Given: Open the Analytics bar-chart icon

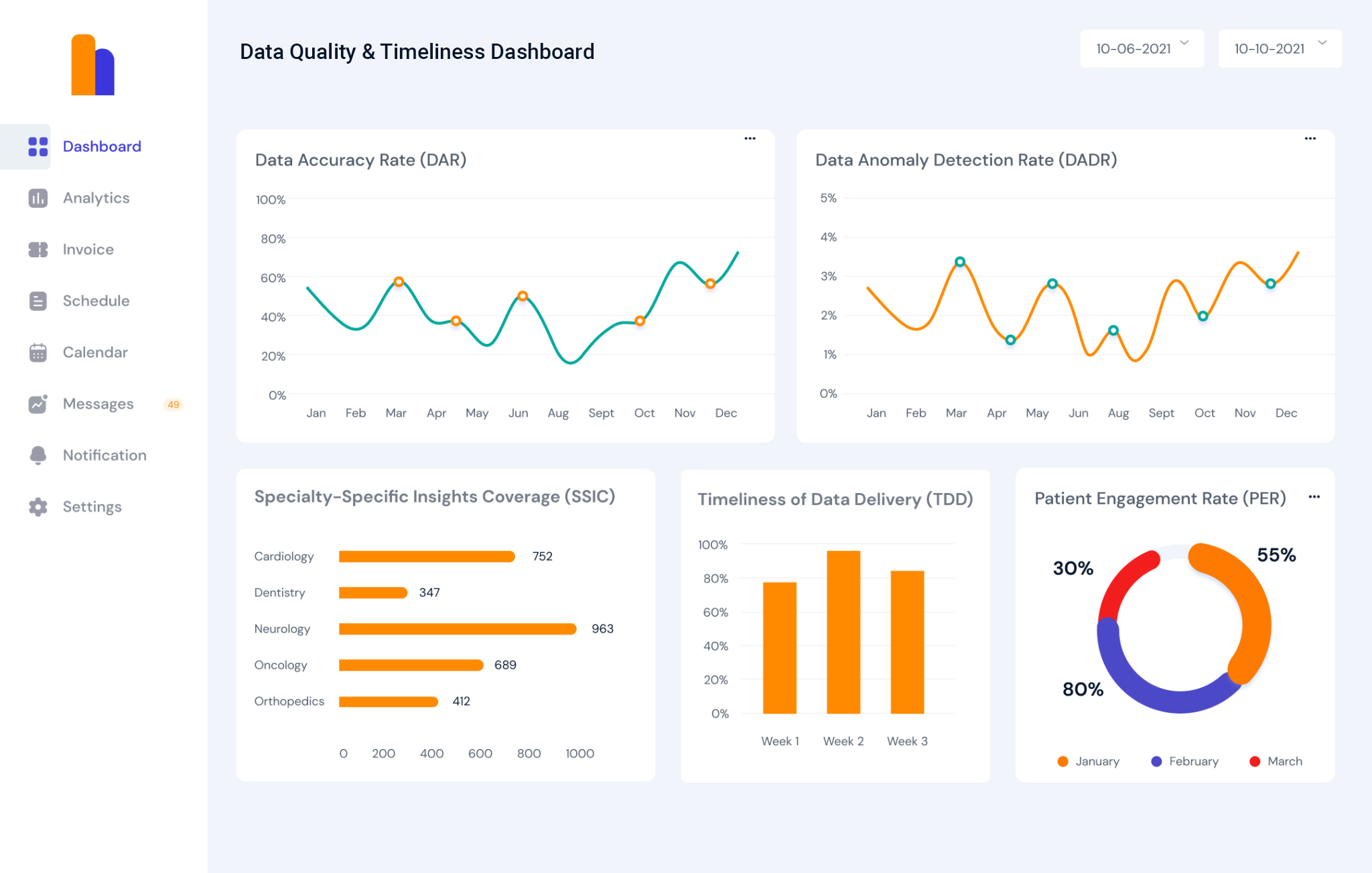Looking at the screenshot, I should [37, 198].
